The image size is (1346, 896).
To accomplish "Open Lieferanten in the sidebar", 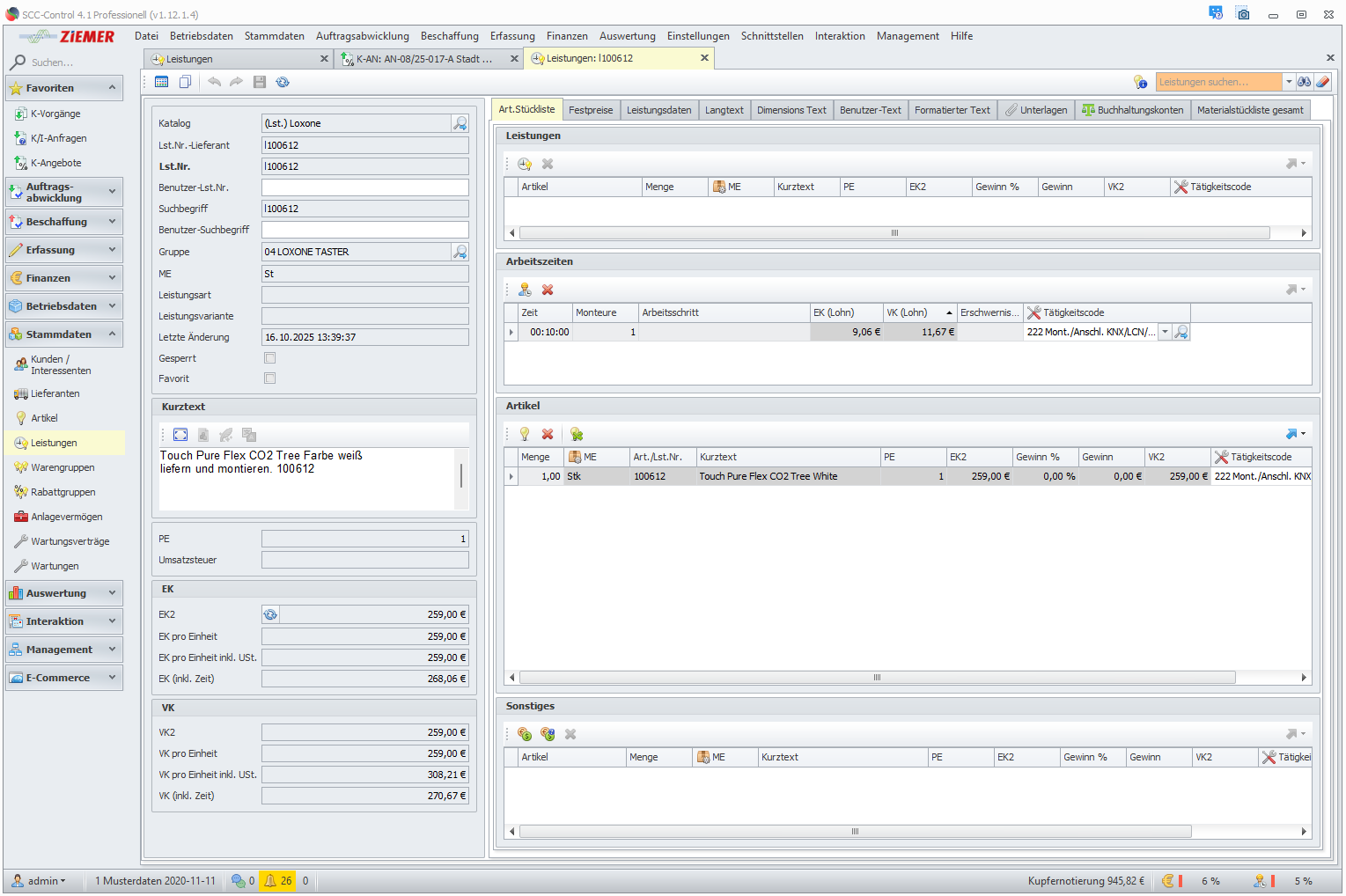I will [55, 393].
